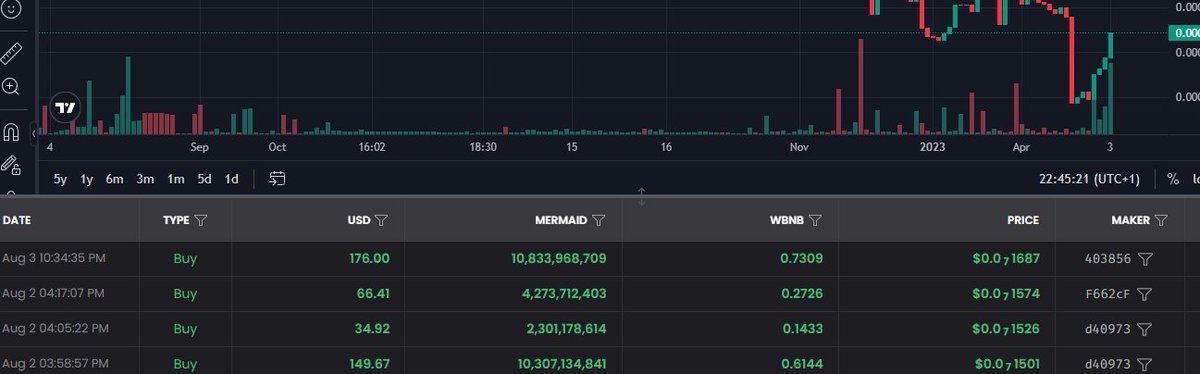Viewport: 1200px width, 374px height.
Task: Click the Nov label on time axis
Action: coord(798,147)
